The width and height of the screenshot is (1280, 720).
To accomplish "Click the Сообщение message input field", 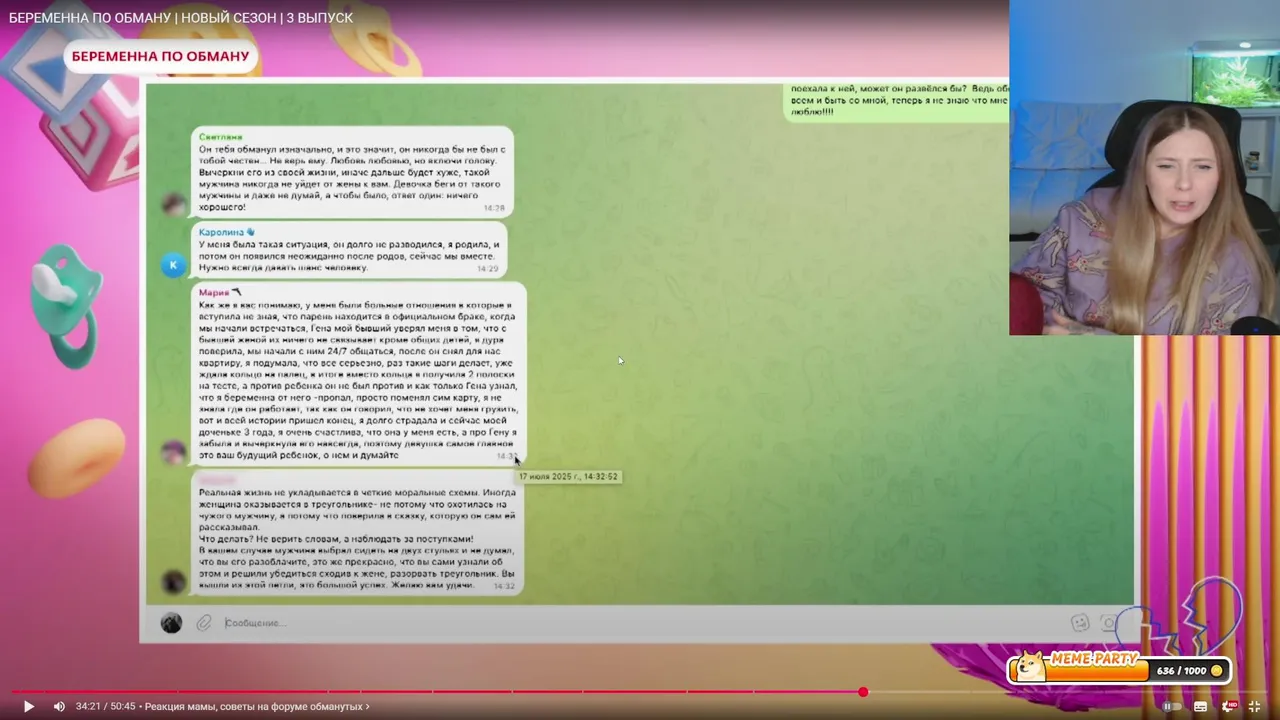I will (640, 623).
